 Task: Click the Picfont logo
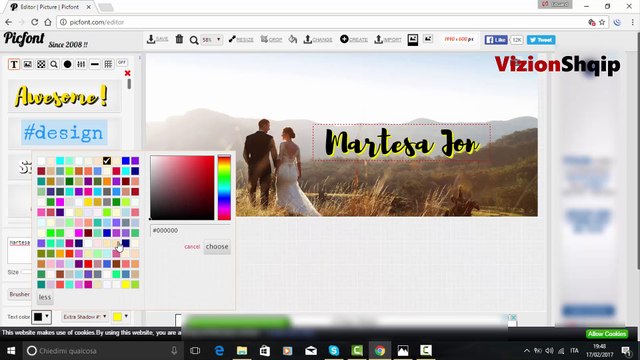point(24,39)
